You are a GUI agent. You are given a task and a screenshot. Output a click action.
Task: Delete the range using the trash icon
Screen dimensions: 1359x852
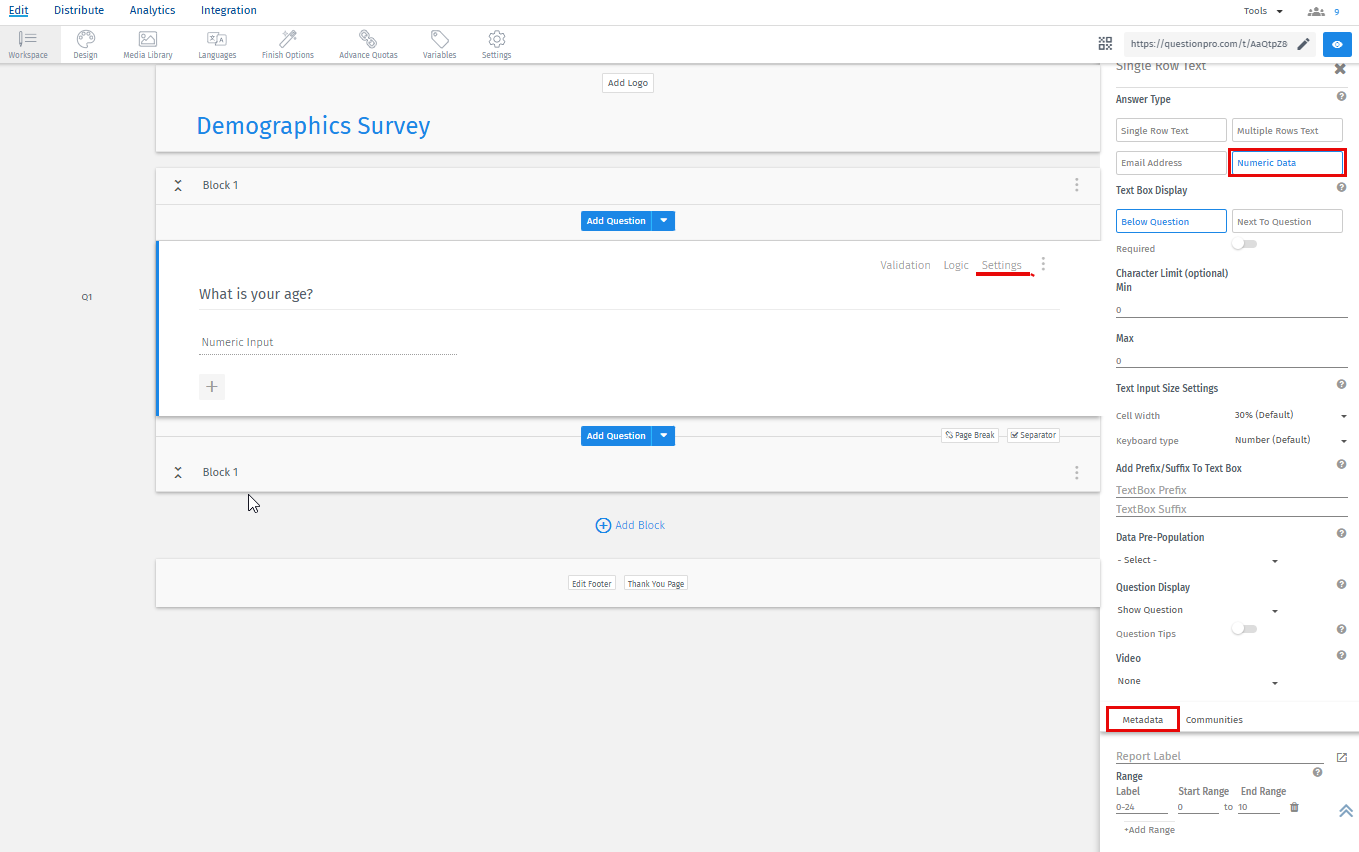(x=1293, y=806)
